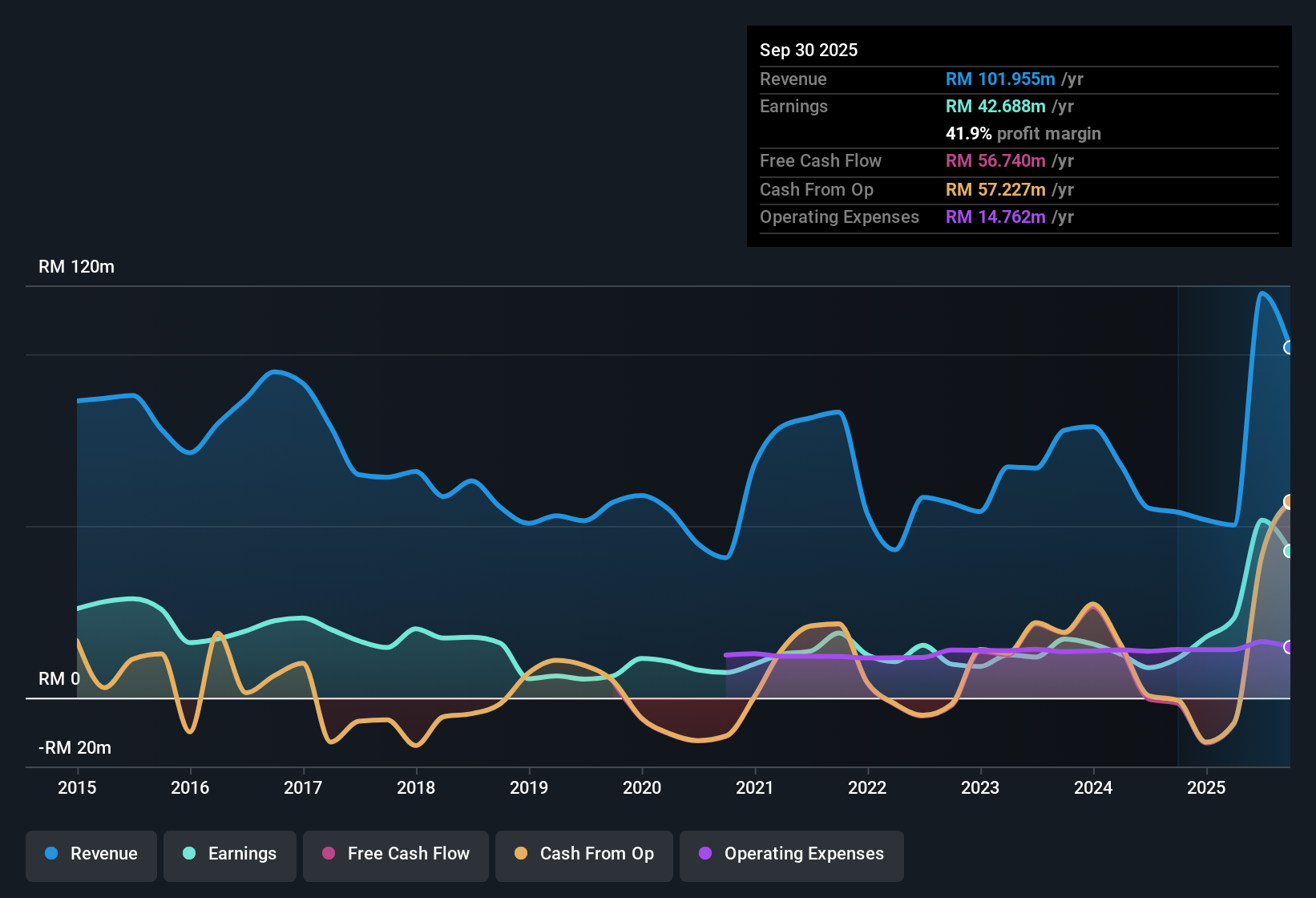1316x898 pixels.
Task: Click the purple Operating Expenses legend dot
Action: tap(704, 854)
